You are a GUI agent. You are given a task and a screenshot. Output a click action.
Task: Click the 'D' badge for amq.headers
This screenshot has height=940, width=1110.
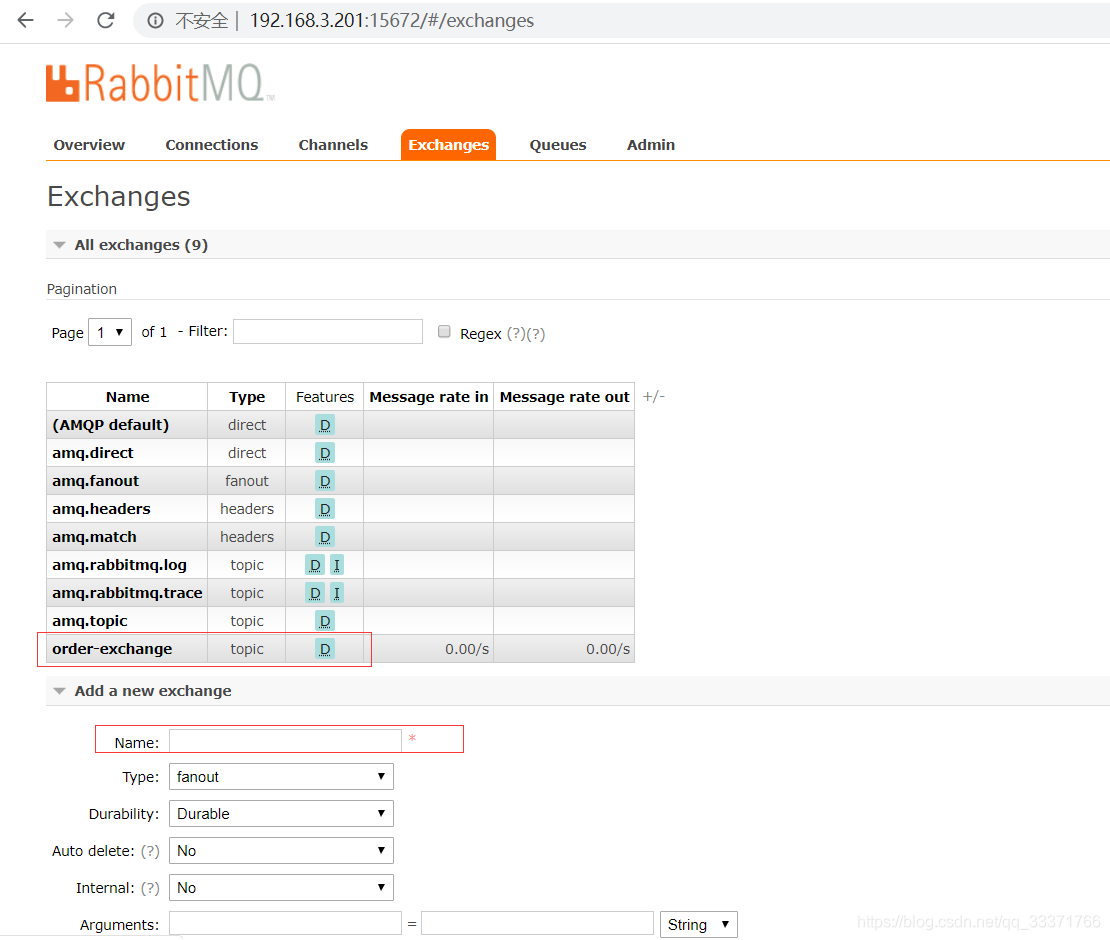pos(324,508)
